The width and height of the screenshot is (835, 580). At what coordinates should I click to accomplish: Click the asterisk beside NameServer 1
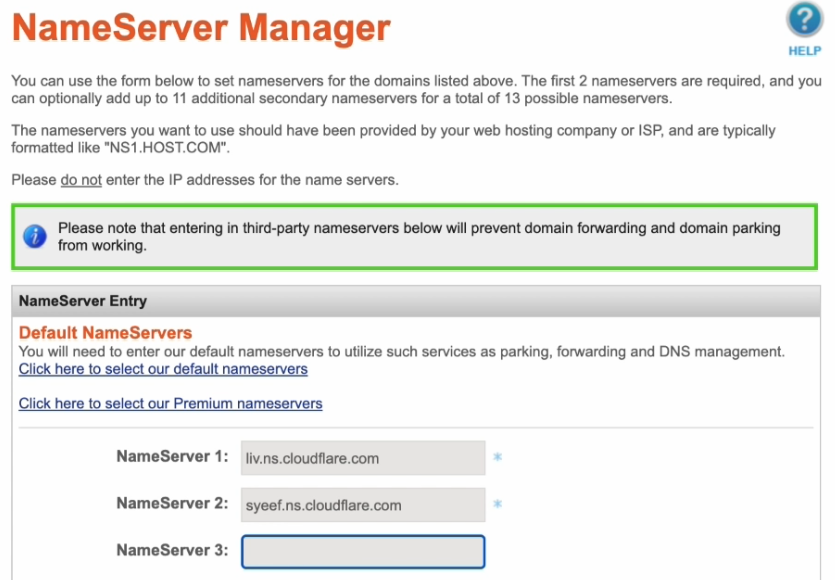(x=497, y=457)
